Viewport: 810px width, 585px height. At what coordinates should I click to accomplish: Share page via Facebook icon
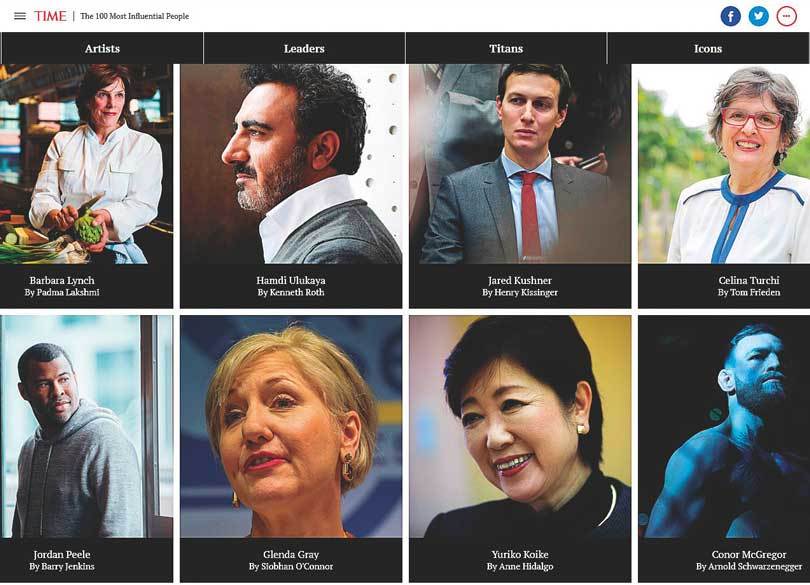pyautogui.click(x=730, y=16)
